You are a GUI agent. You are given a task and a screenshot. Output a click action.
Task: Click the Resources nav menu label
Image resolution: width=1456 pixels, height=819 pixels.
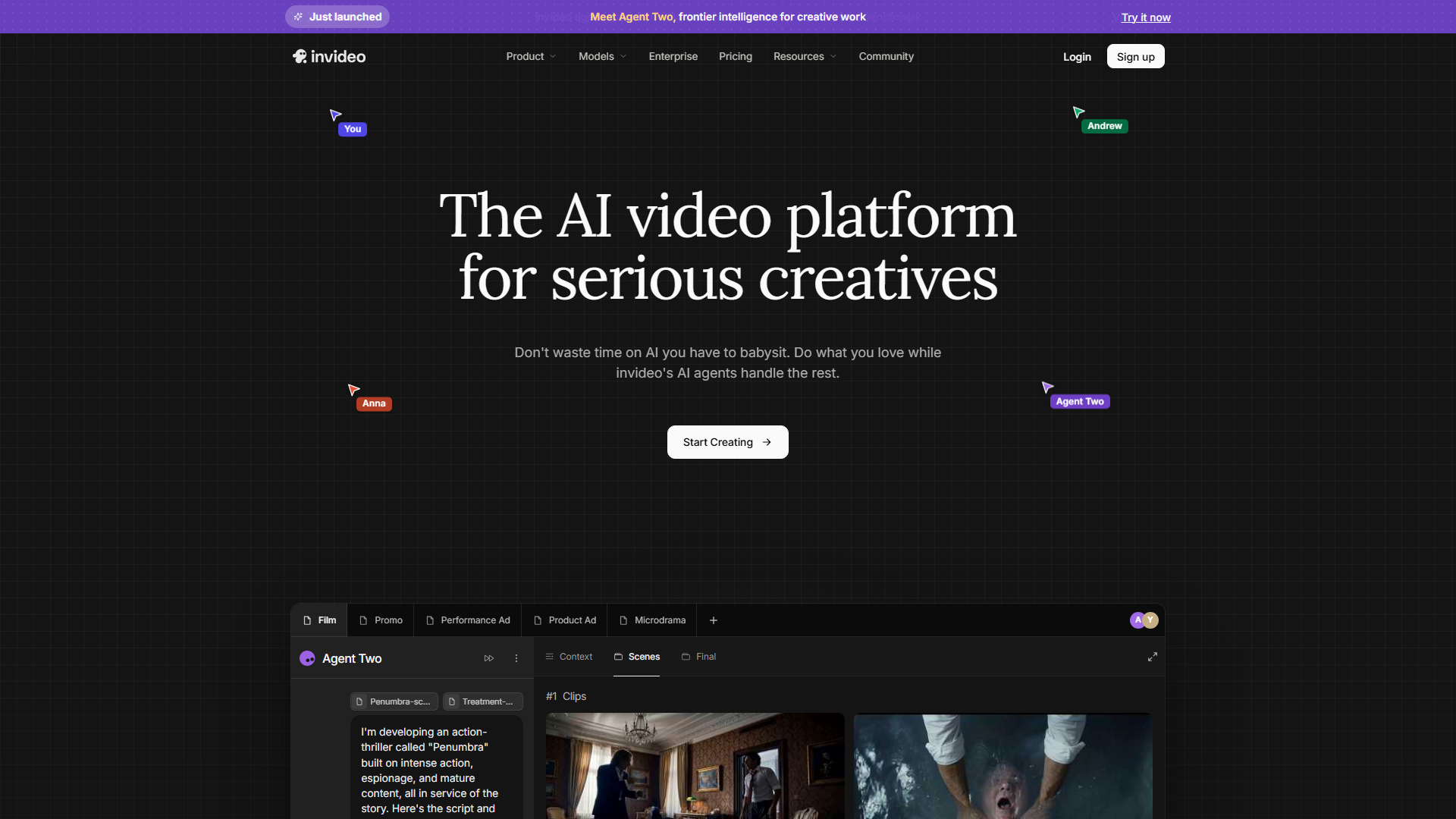[799, 56]
